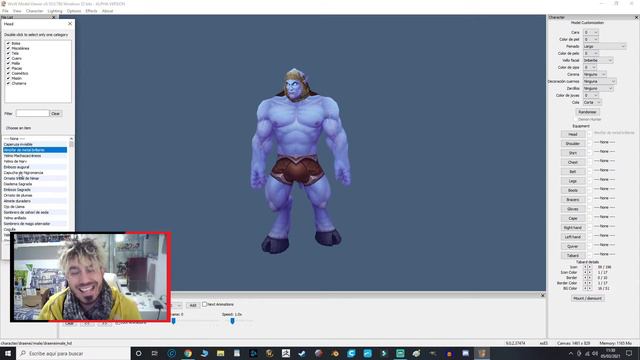Open the Windows Start menu
The image size is (640, 360).
(8, 353)
